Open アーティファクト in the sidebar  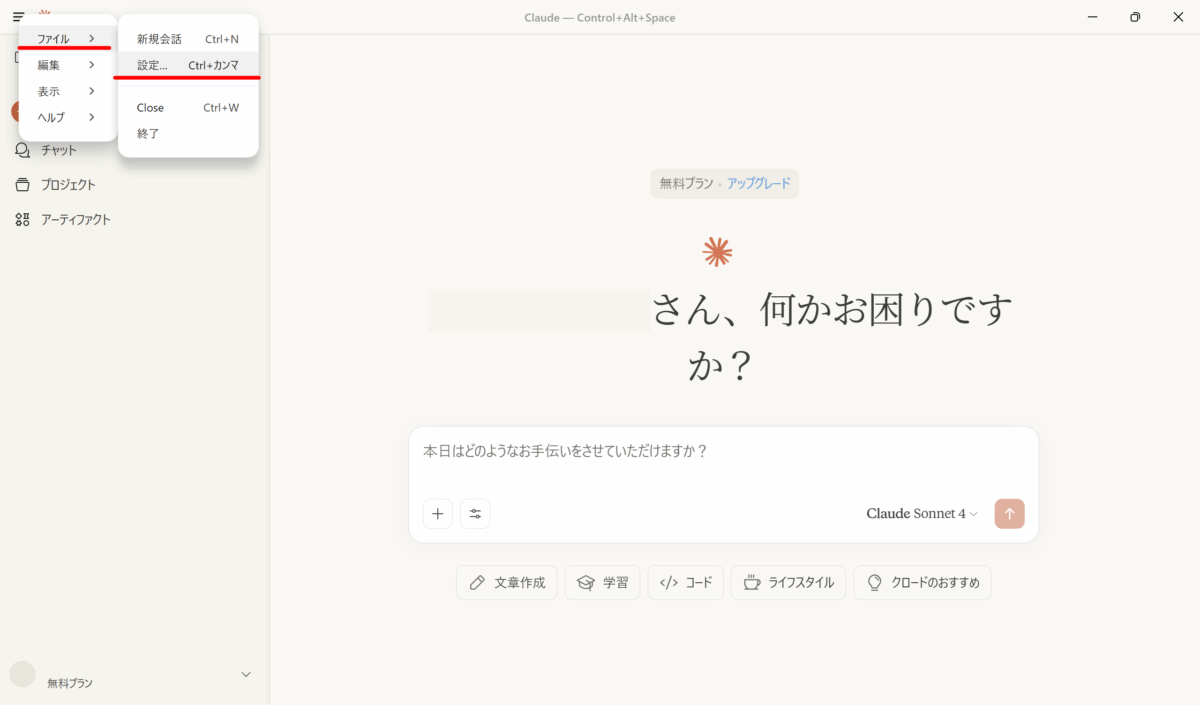76,219
